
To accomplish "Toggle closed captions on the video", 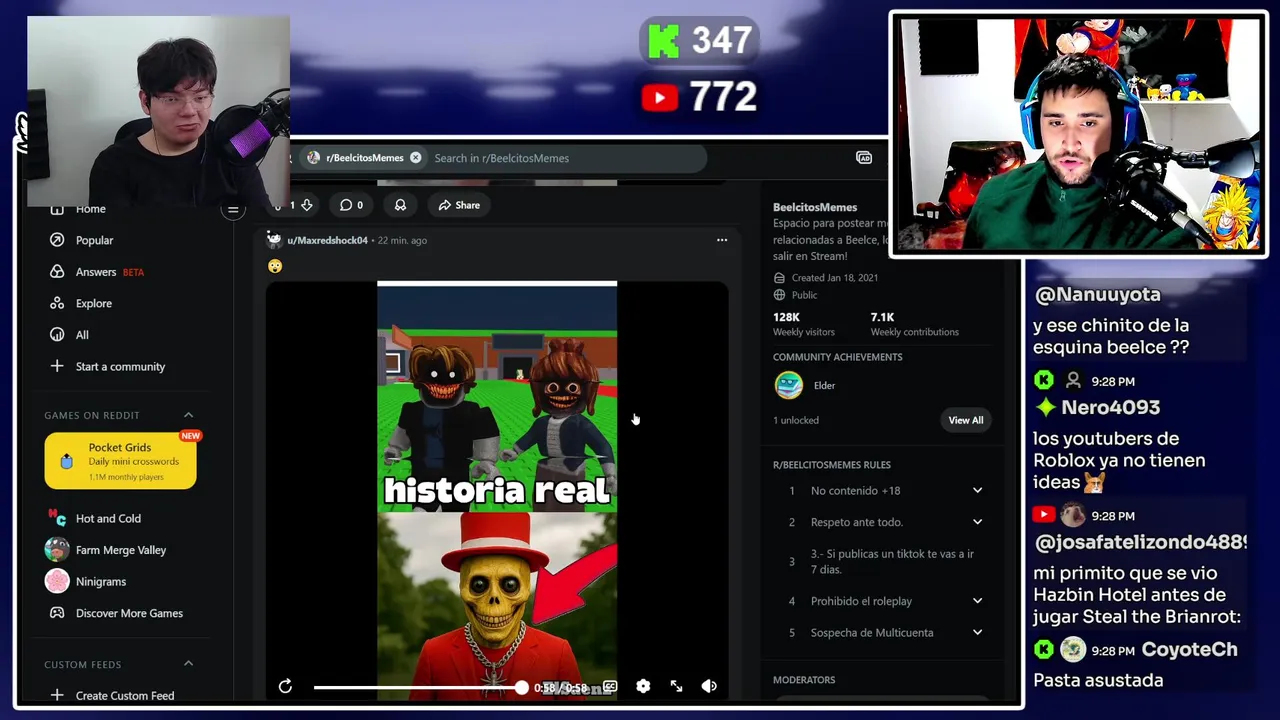I will click(x=610, y=686).
